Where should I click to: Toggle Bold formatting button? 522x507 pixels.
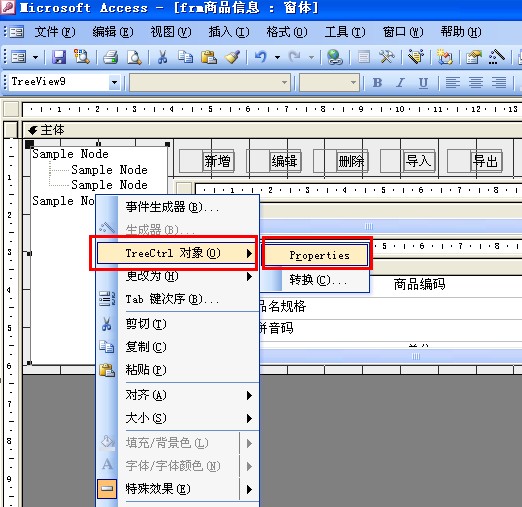(x=377, y=83)
